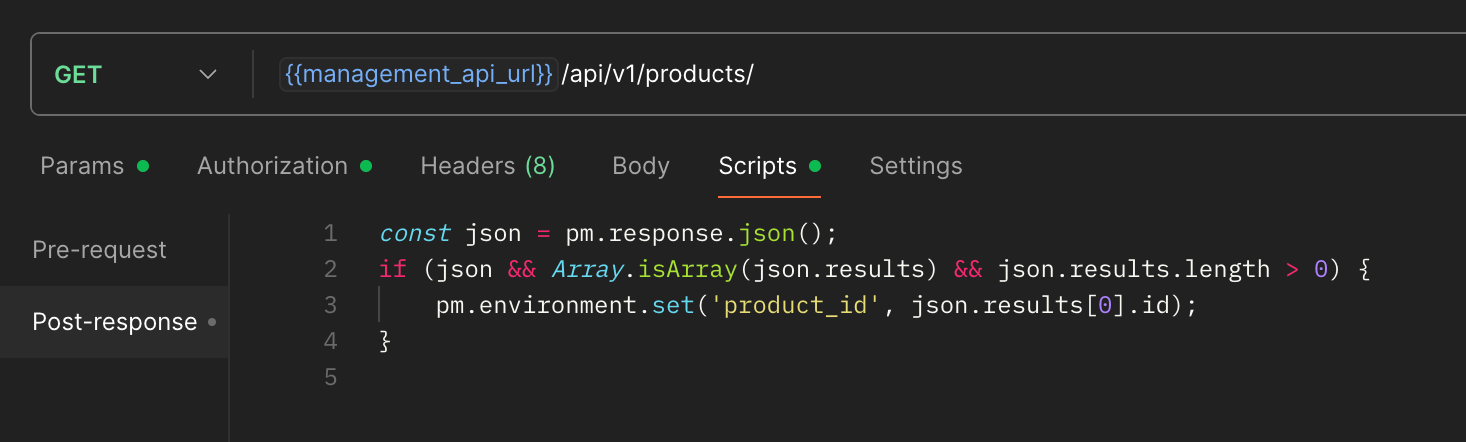The height and width of the screenshot is (442, 1466).
Task: Place cursor in the /api/v1/products/ URL path
Action: click(x=657, y=75)
